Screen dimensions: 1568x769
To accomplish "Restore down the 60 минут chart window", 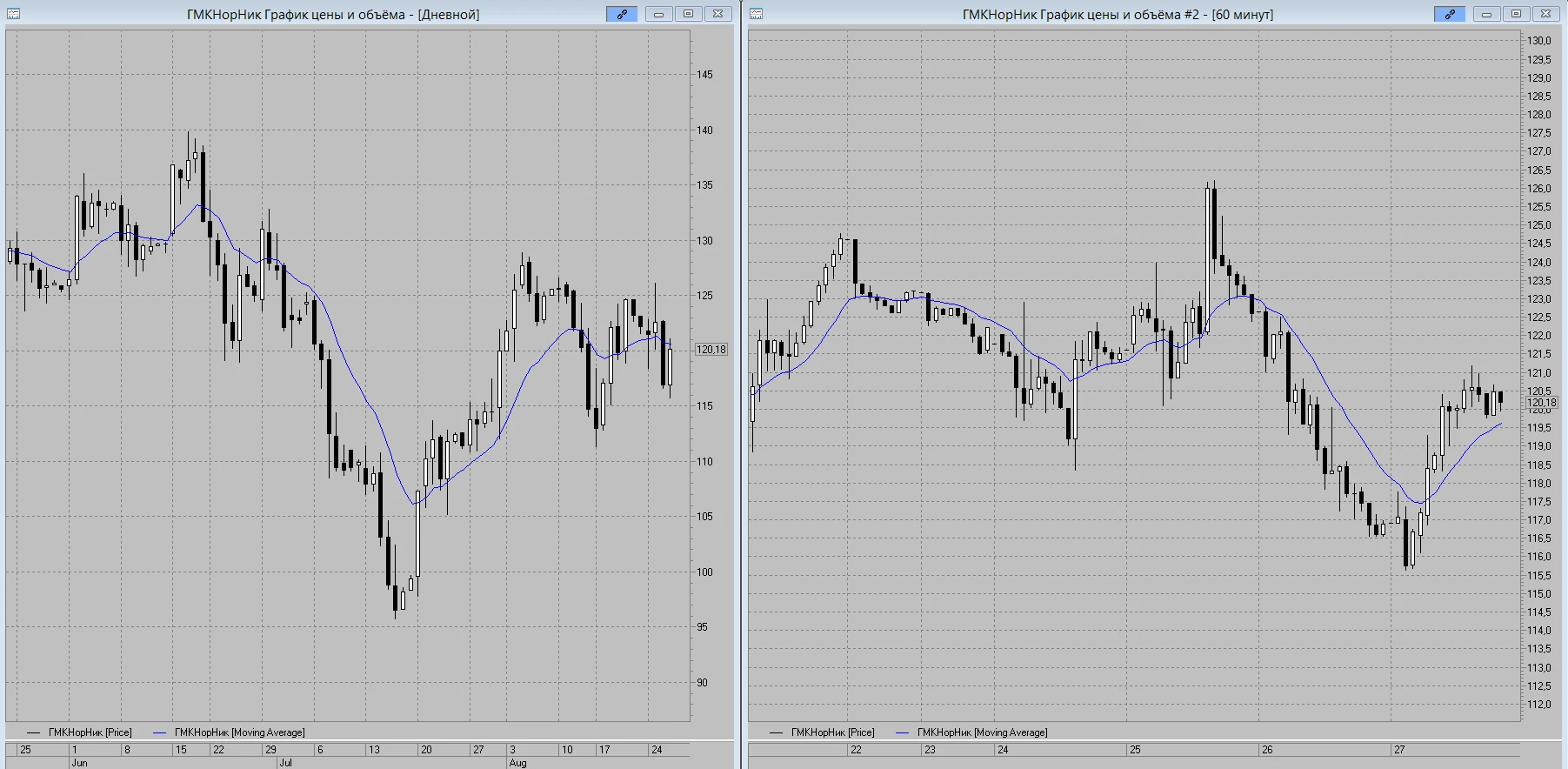I will coord(1516,14).
